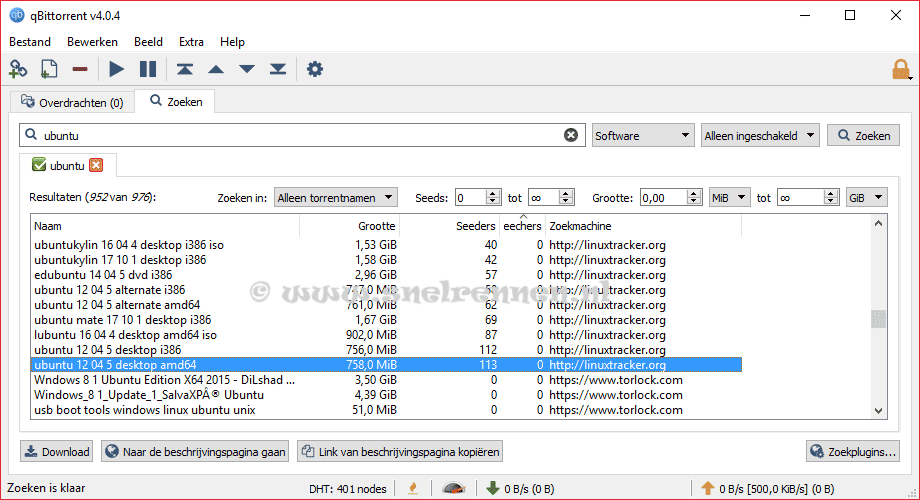920x500 pixels.
Task: Open the Extra menu
Action: click(x=191, y=42)
